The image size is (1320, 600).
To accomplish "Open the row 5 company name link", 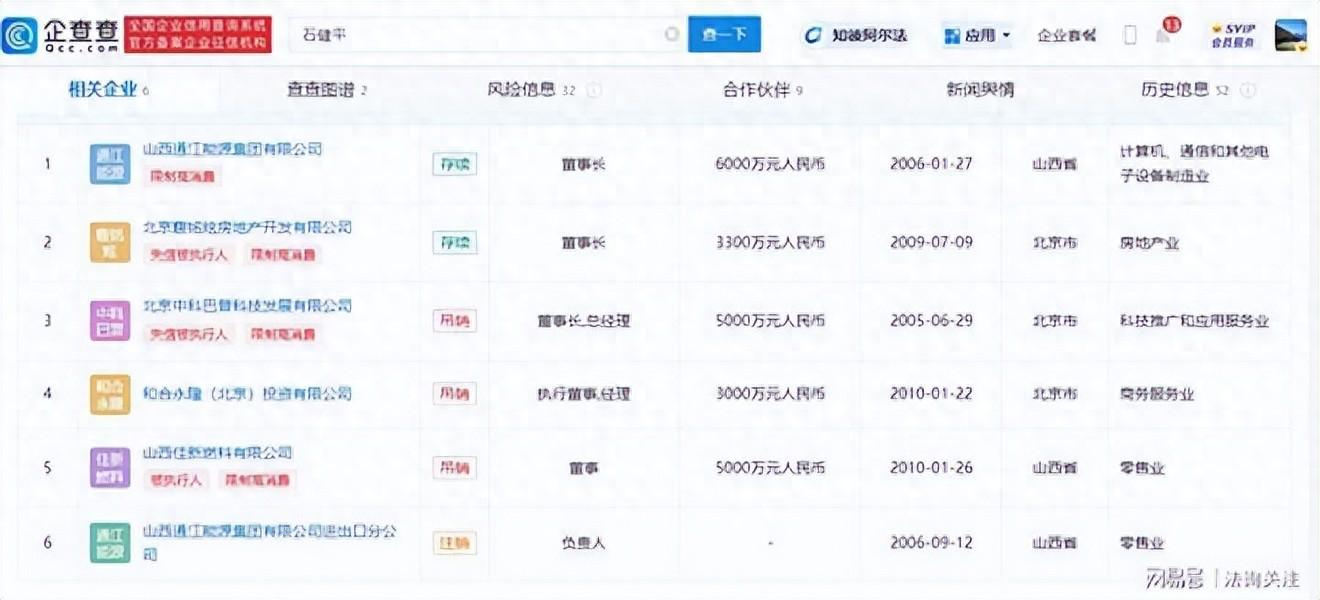I will [x=218, y=453].
